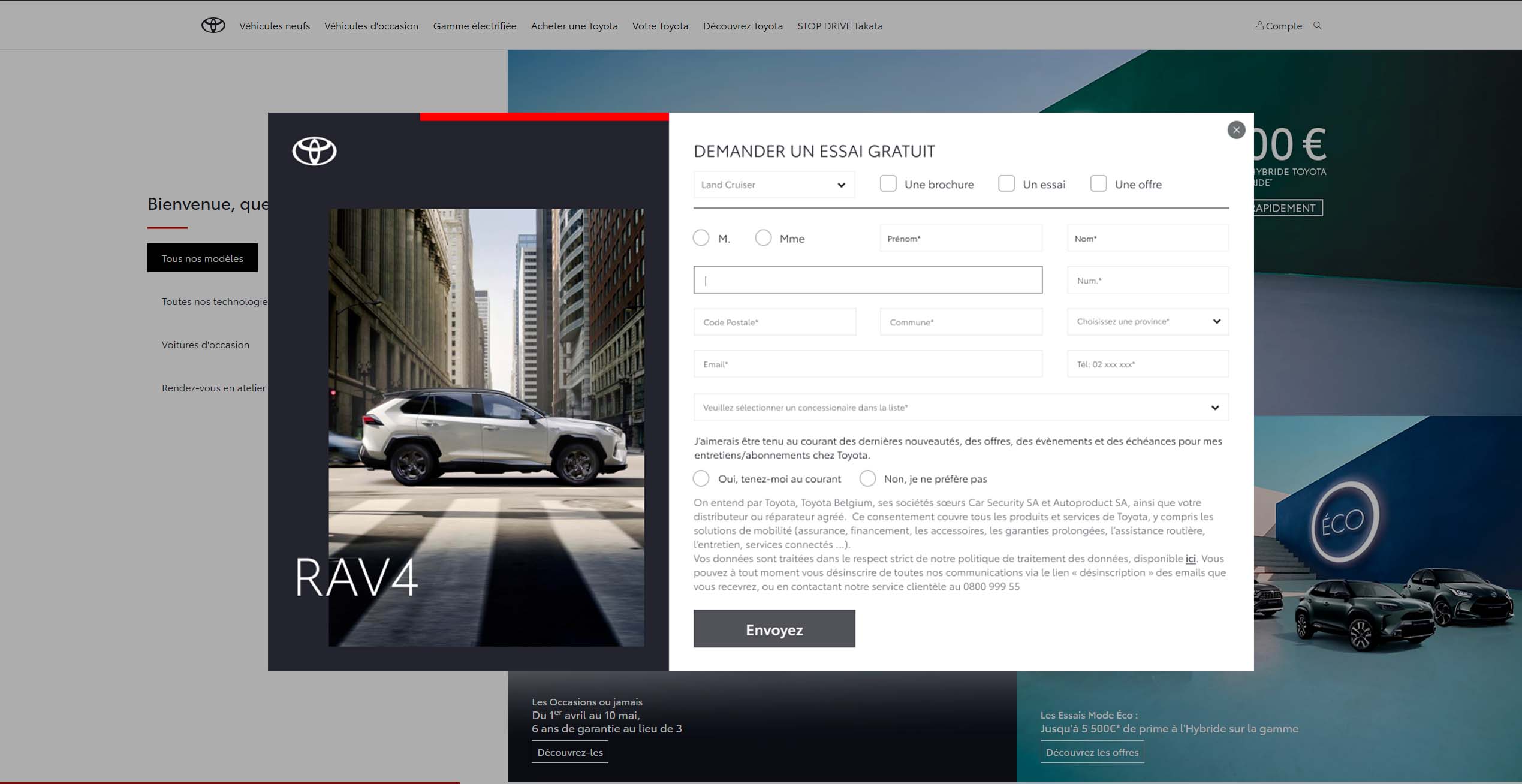Click the Découvrez les offres button
Screen dimensions: 1522x784
click(x=1092, y=752)
